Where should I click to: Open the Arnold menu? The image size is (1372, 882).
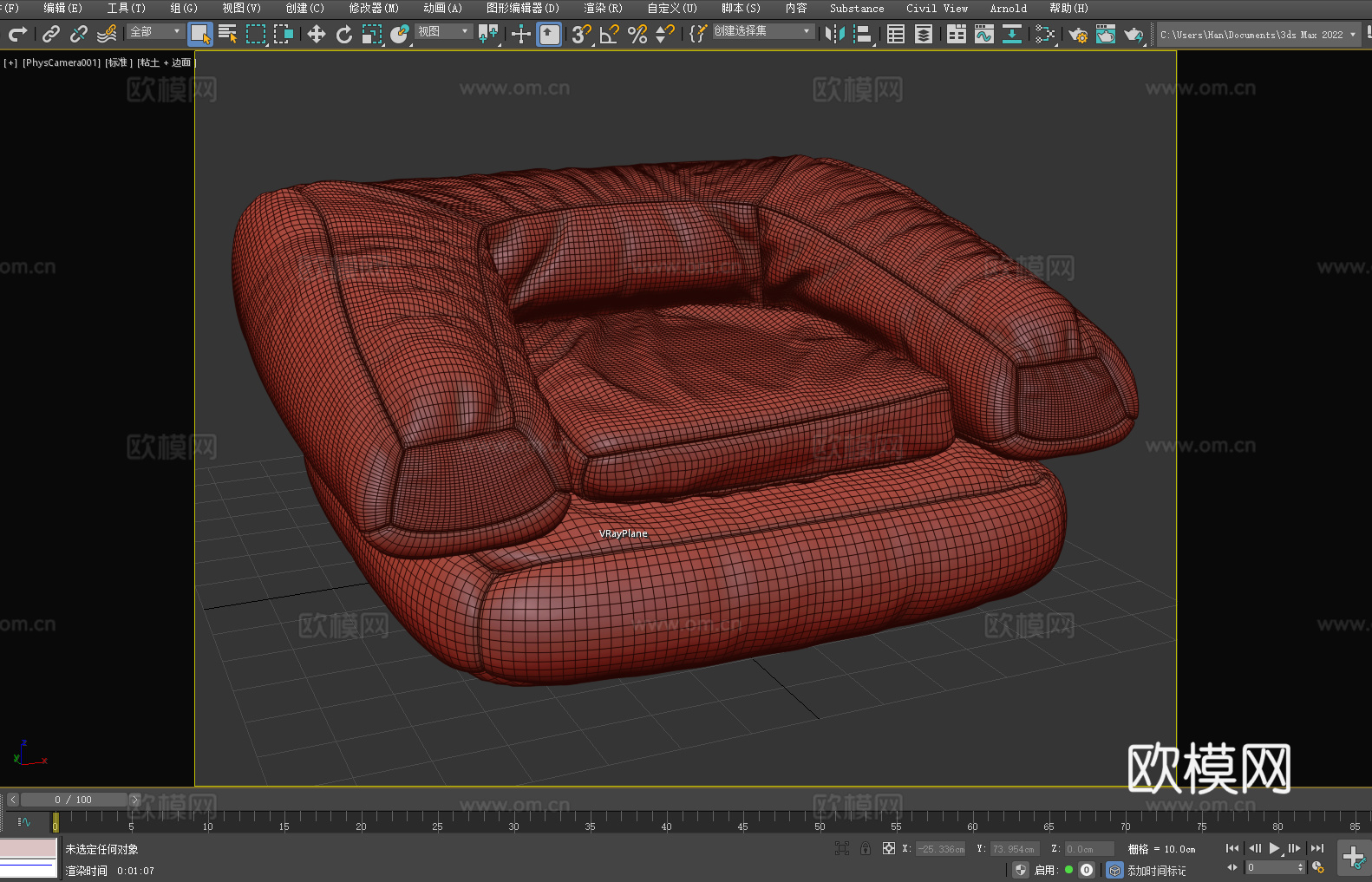[x=1009, y=8]
